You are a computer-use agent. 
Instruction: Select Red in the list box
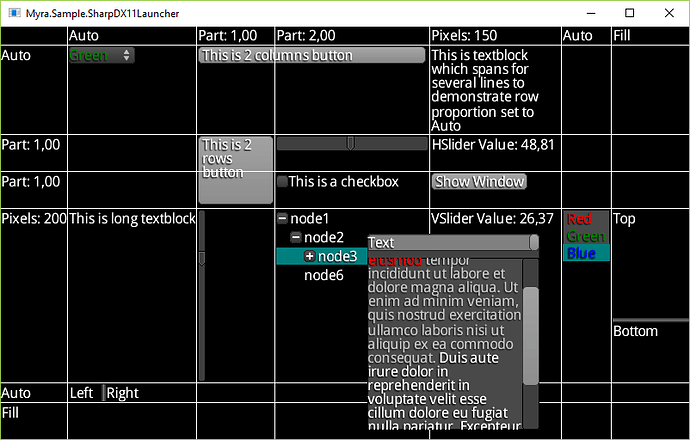point(586,219)
